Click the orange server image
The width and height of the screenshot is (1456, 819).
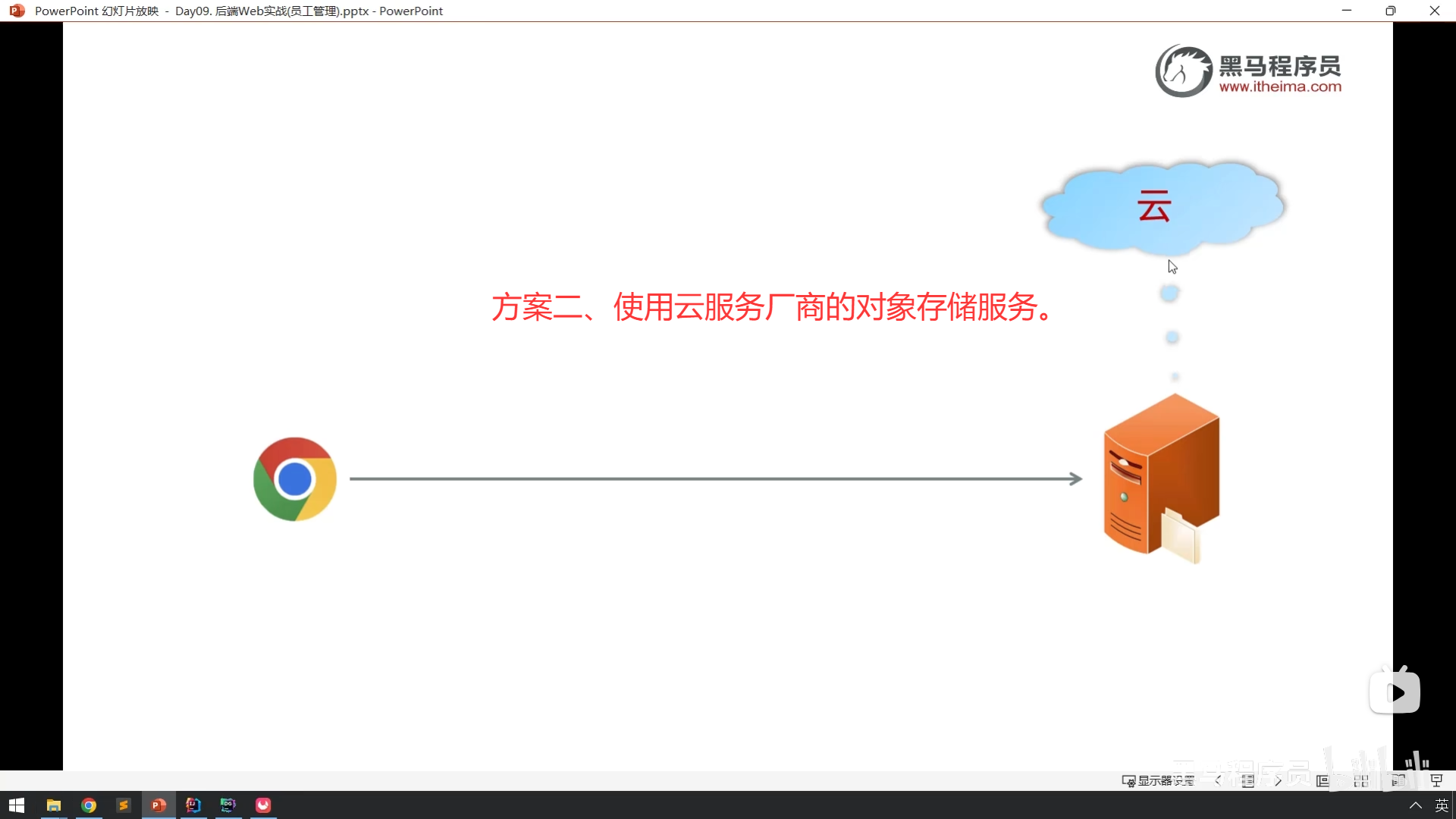(x=1160, y=478)
